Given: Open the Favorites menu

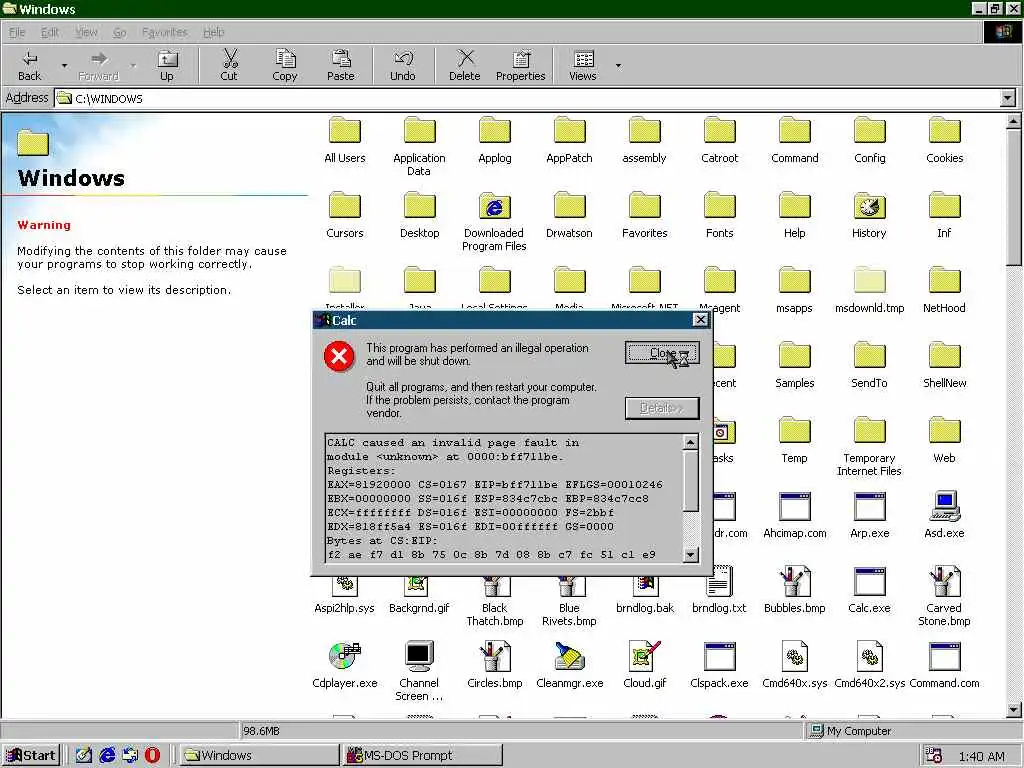Looking at the screenshot, I should pos(165,32).
